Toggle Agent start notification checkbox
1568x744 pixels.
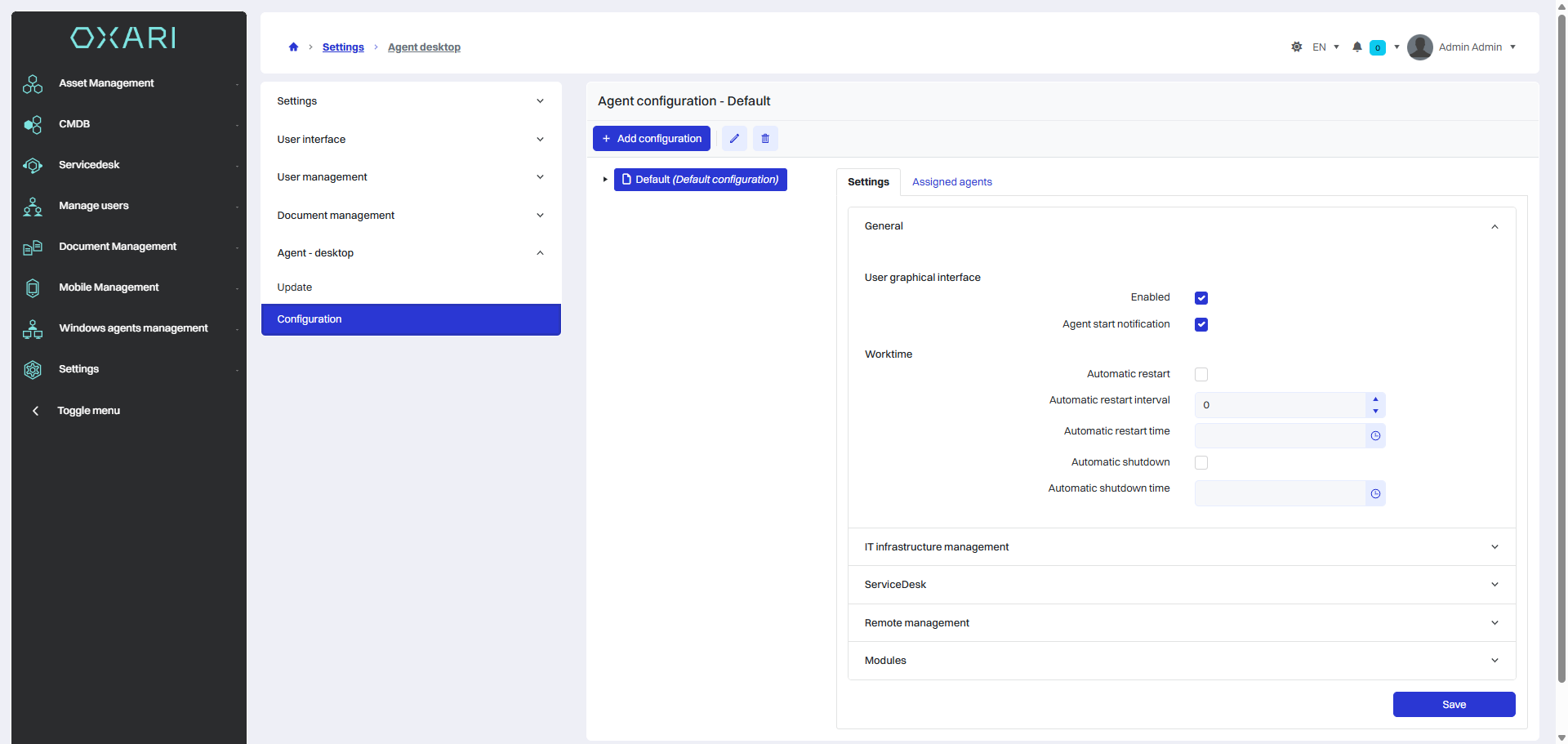[1200, 325]
